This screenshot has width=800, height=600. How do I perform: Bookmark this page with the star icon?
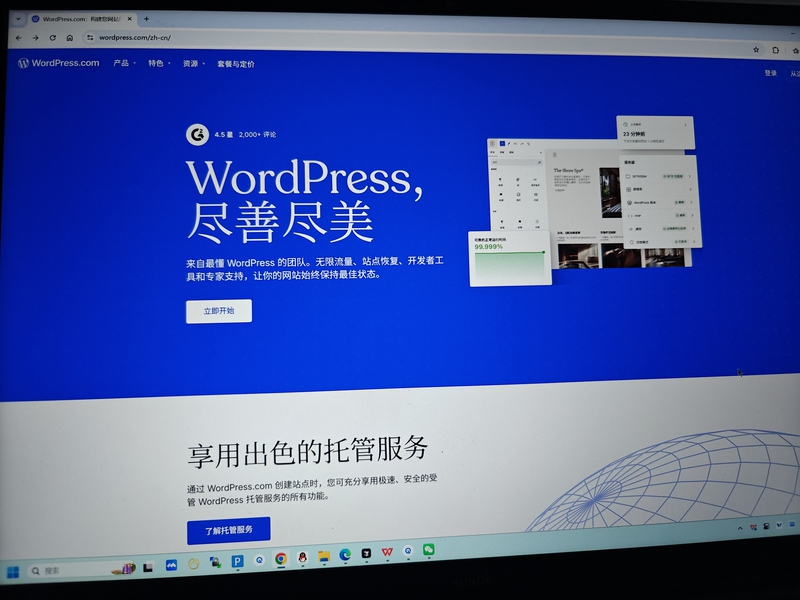pos(756,49)
